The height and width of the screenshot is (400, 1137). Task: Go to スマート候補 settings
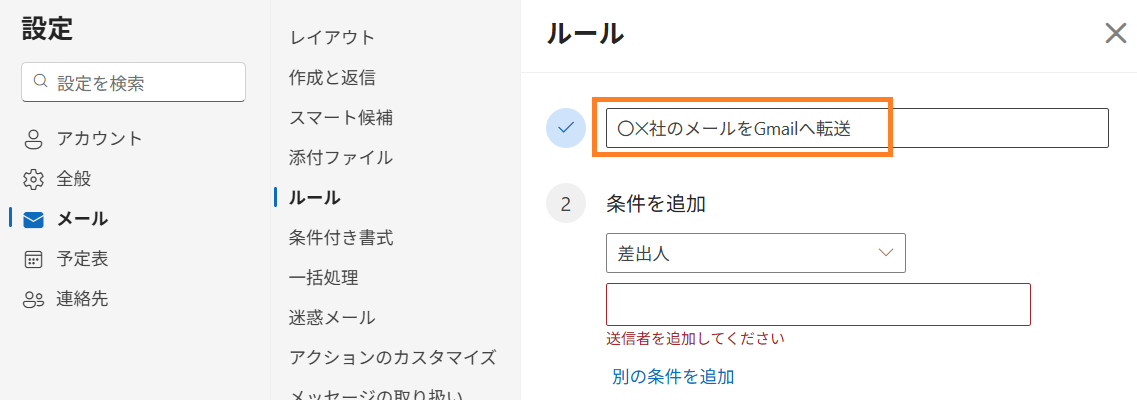340,118
